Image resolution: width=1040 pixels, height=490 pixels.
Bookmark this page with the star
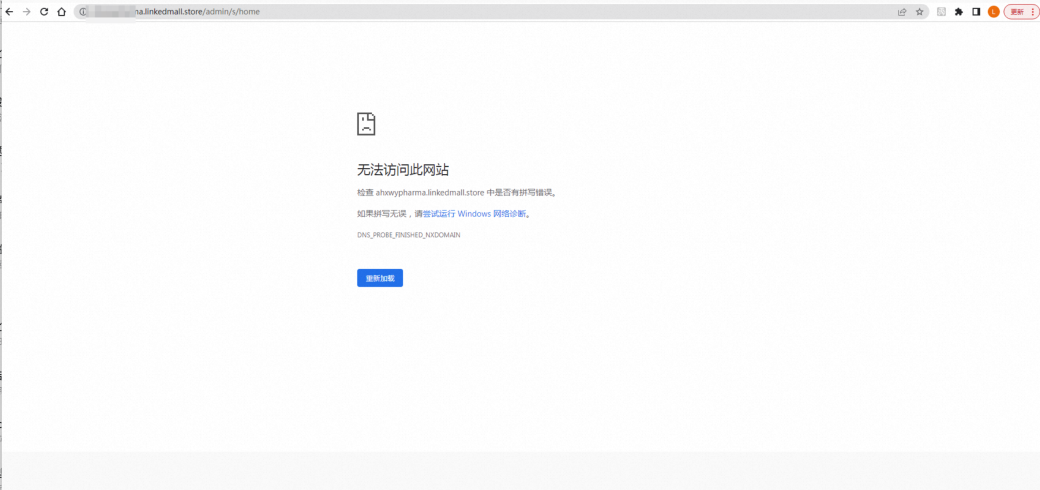pos(919,12)
